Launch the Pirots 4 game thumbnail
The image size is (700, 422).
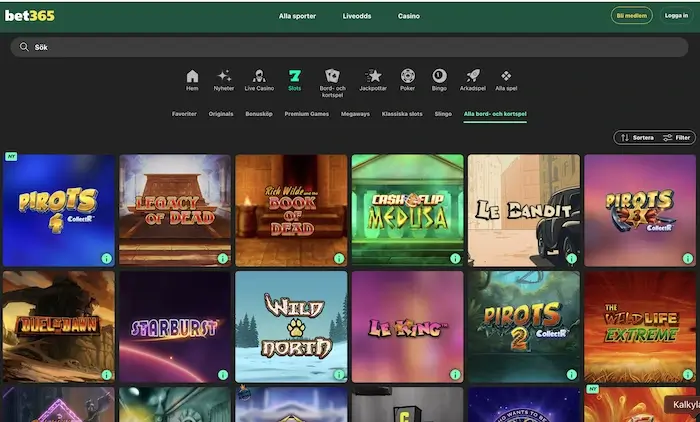pos(58,210)
